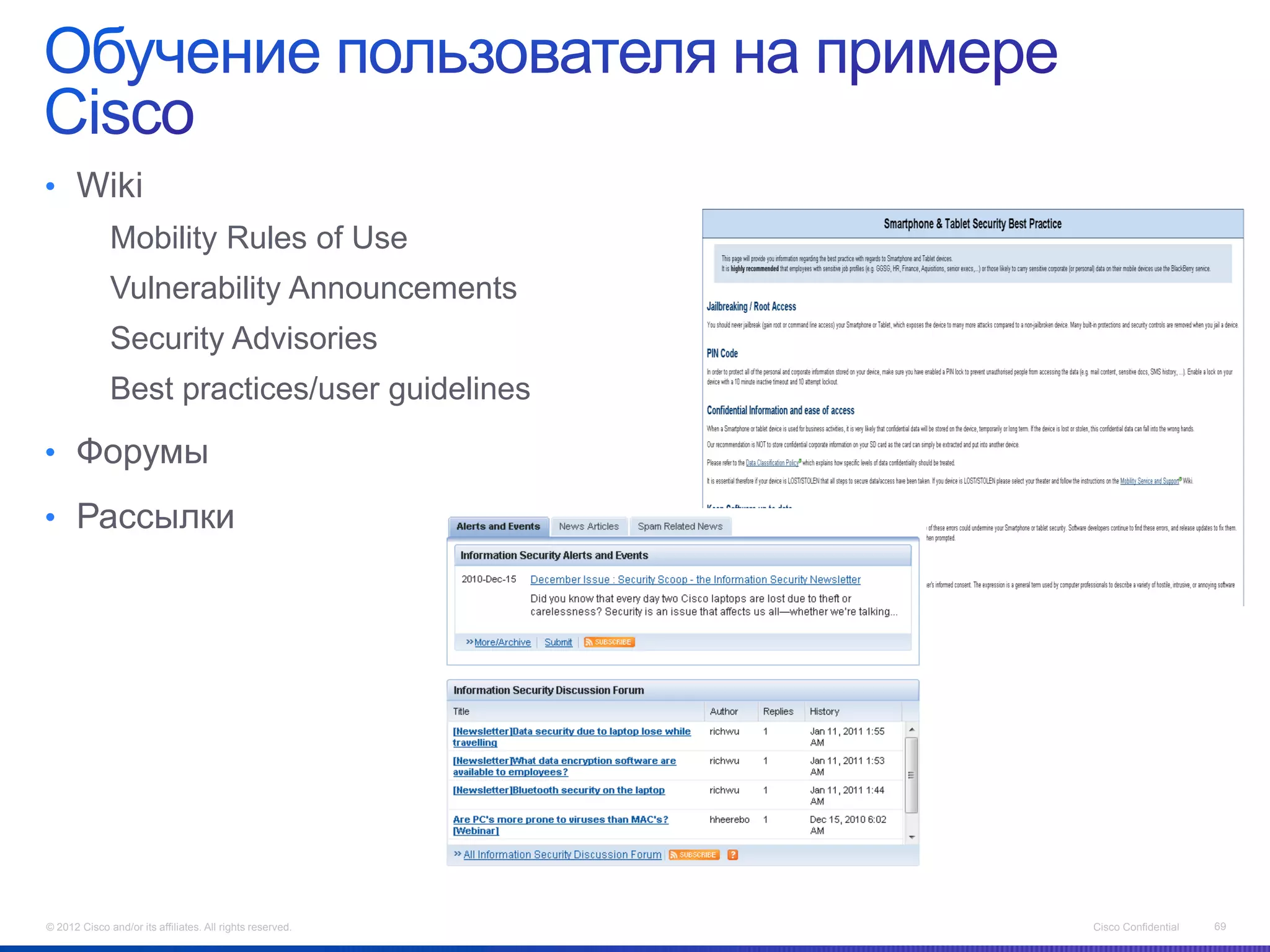Image resolution: width=1270 pixels, height=952 pixels.
Task: Click Confidential Information and ease of access heading
Action: click(x=780, y=410)
